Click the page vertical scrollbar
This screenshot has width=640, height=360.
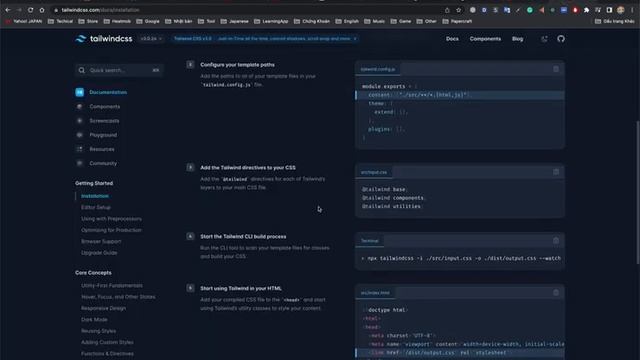coord(638,192)
